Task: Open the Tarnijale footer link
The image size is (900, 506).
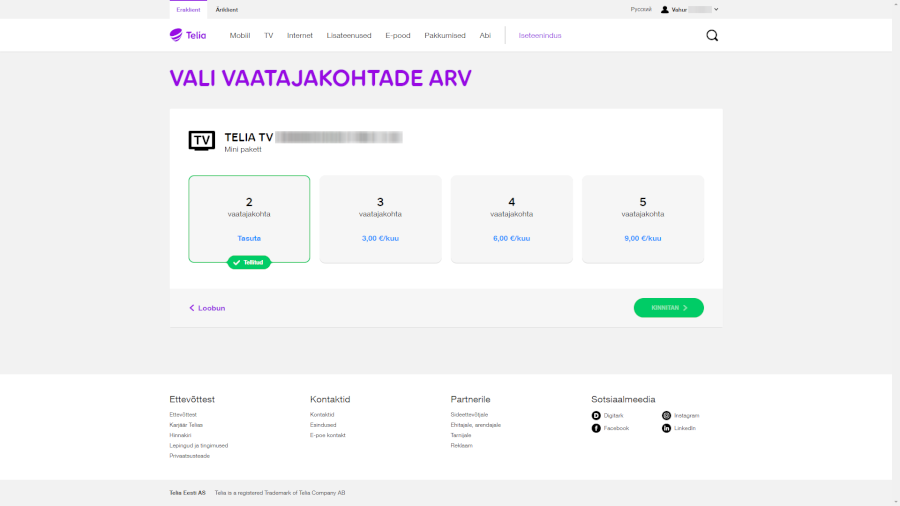Action: [461, 435]
